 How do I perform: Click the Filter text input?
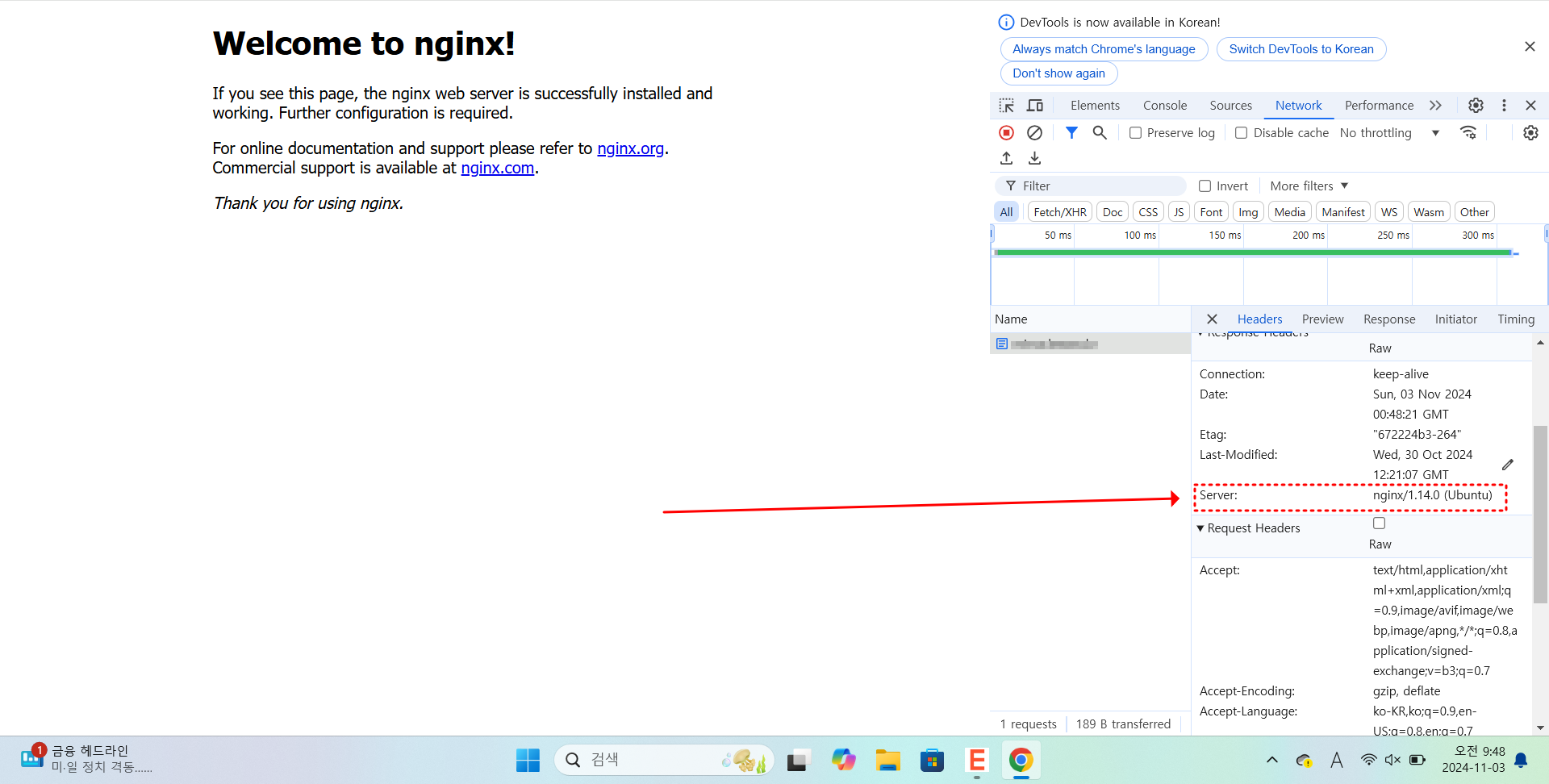(1091, 186)
